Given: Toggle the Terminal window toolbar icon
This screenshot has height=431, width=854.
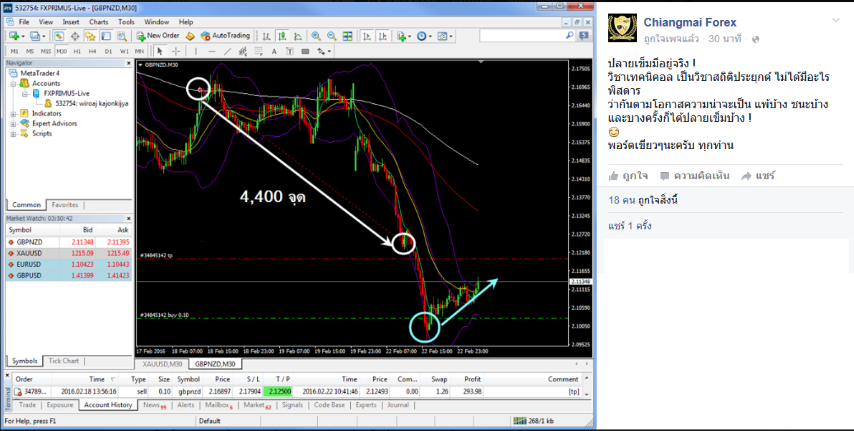Looking at the screenshot, I should [x=106, y=36].
